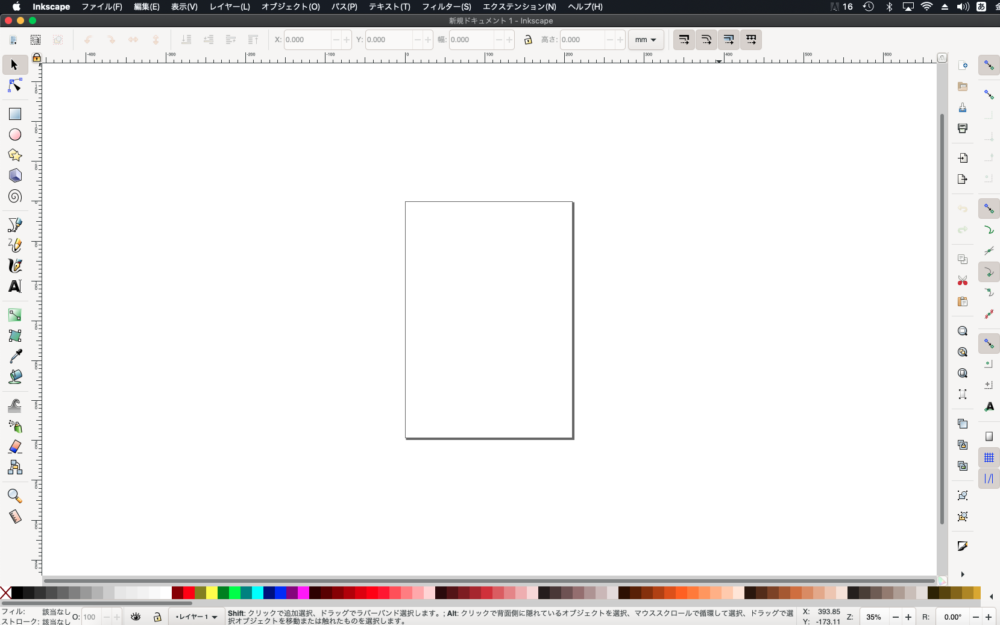The height and width of the screenshot is (625, 1000).
Task: Select the Spiral tool
Action: tap(15, 196)
